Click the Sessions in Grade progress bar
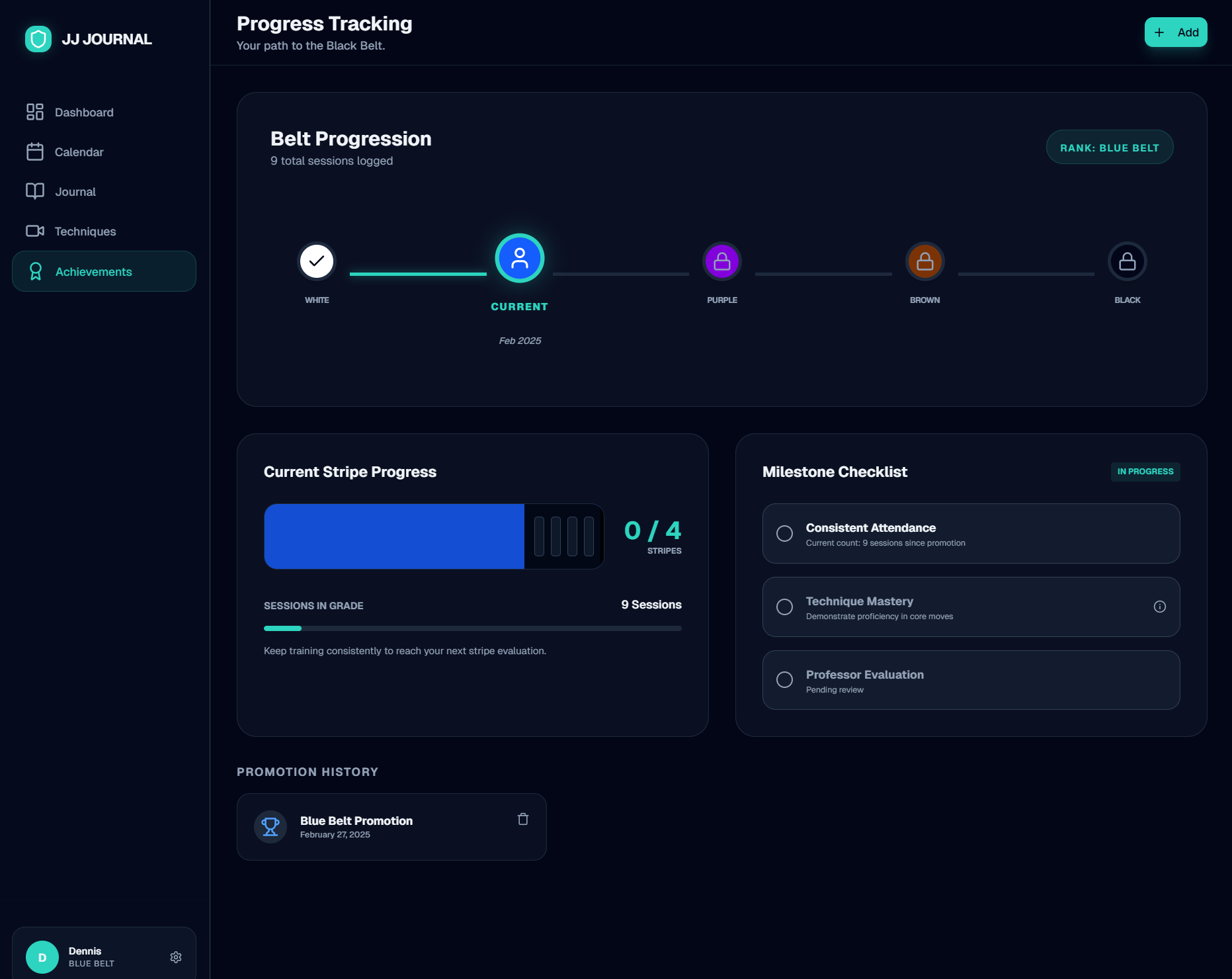This screenshot has height=979, width=1232. [x=472, y=628]
